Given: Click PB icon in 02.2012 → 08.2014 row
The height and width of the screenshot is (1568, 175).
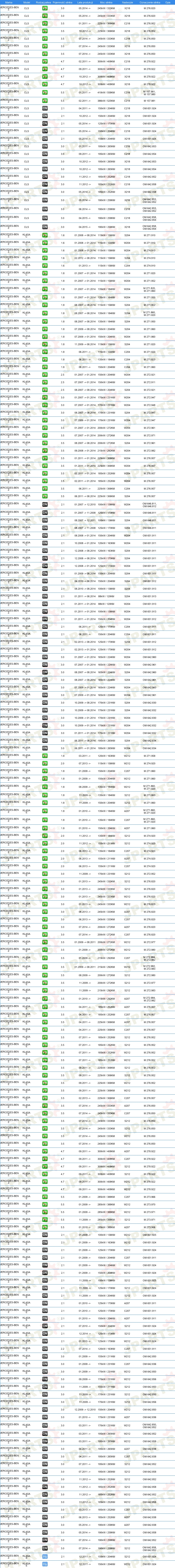Looking at the screenshot, I should click(x=45, y=258).
